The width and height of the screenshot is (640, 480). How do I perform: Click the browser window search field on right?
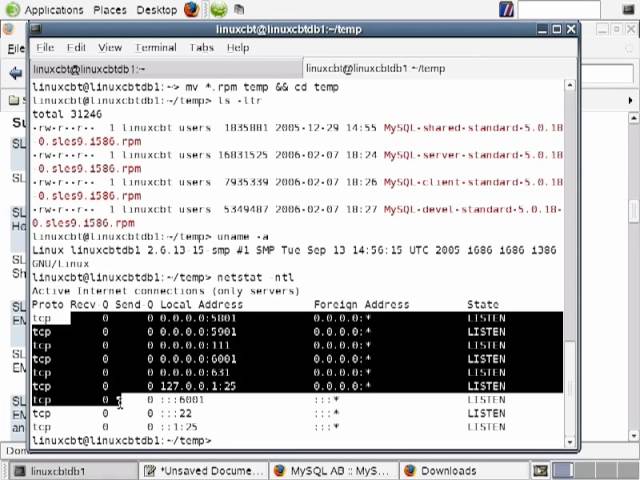tap(607, 74)
